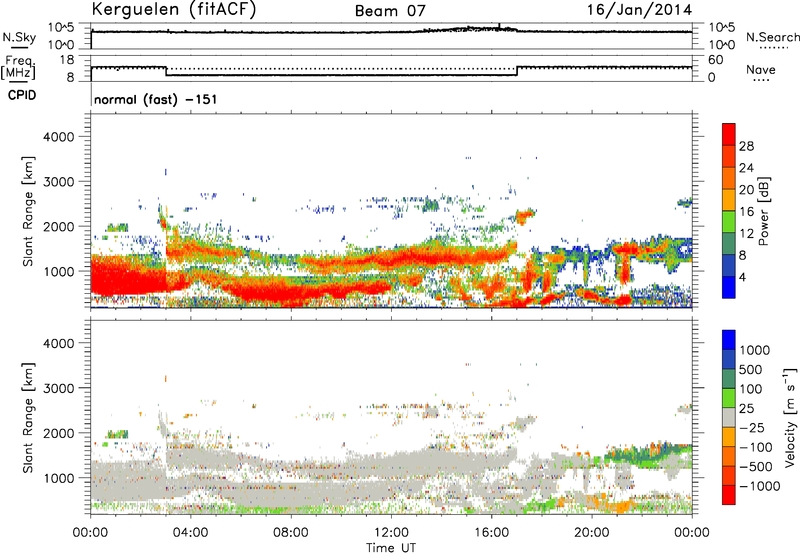This screenshot has width=800, height=554.
Task: Click the dotted line sample under N.Search
Action: pyautogui.click(x=773, y=48)
